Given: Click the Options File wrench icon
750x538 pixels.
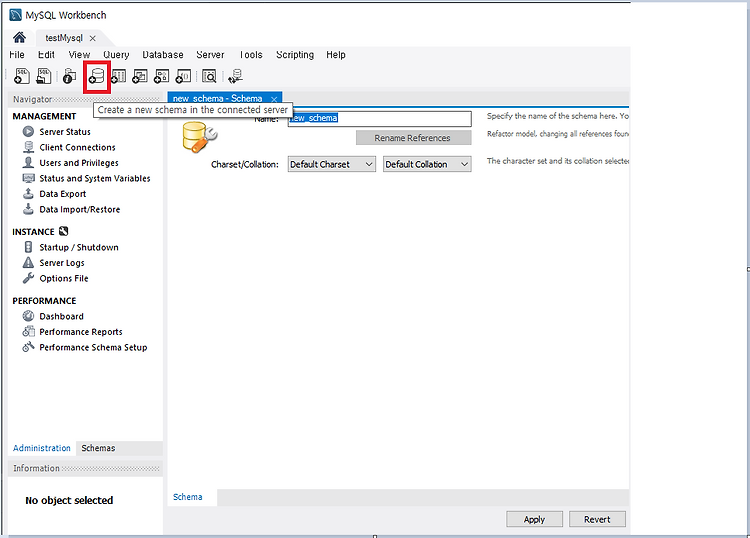Looking at the screenshot, I should [x=28, y=278].
